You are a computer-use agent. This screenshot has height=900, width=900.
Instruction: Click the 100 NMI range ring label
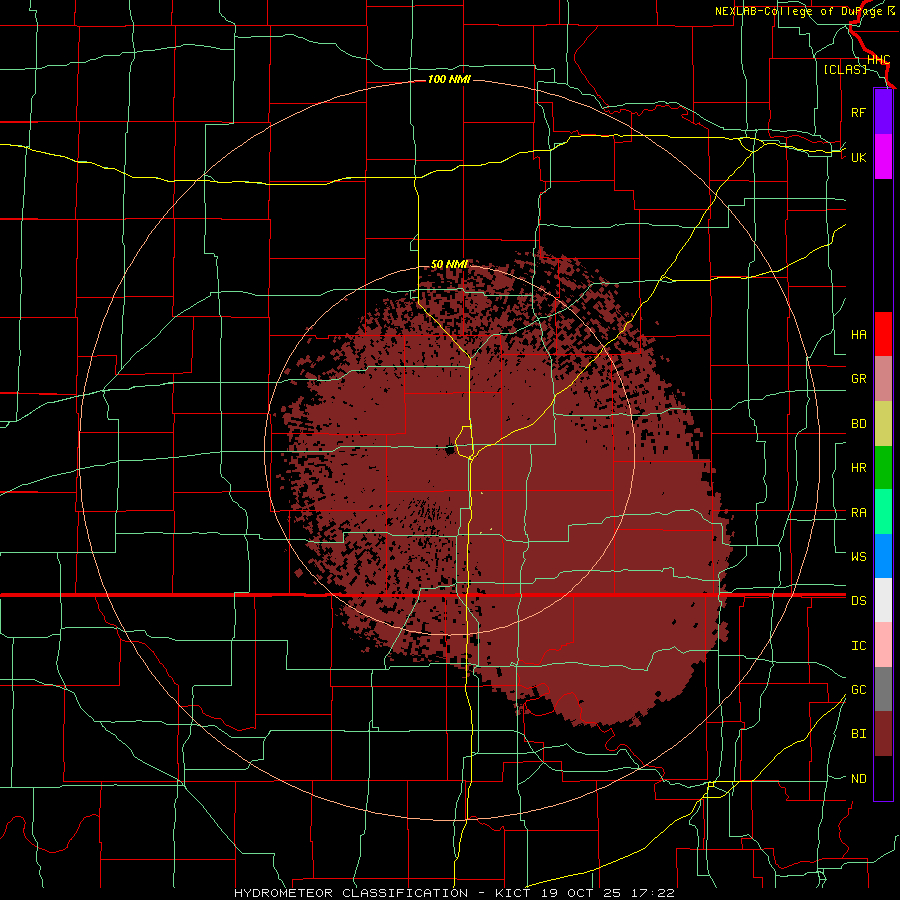click(449, 79)
